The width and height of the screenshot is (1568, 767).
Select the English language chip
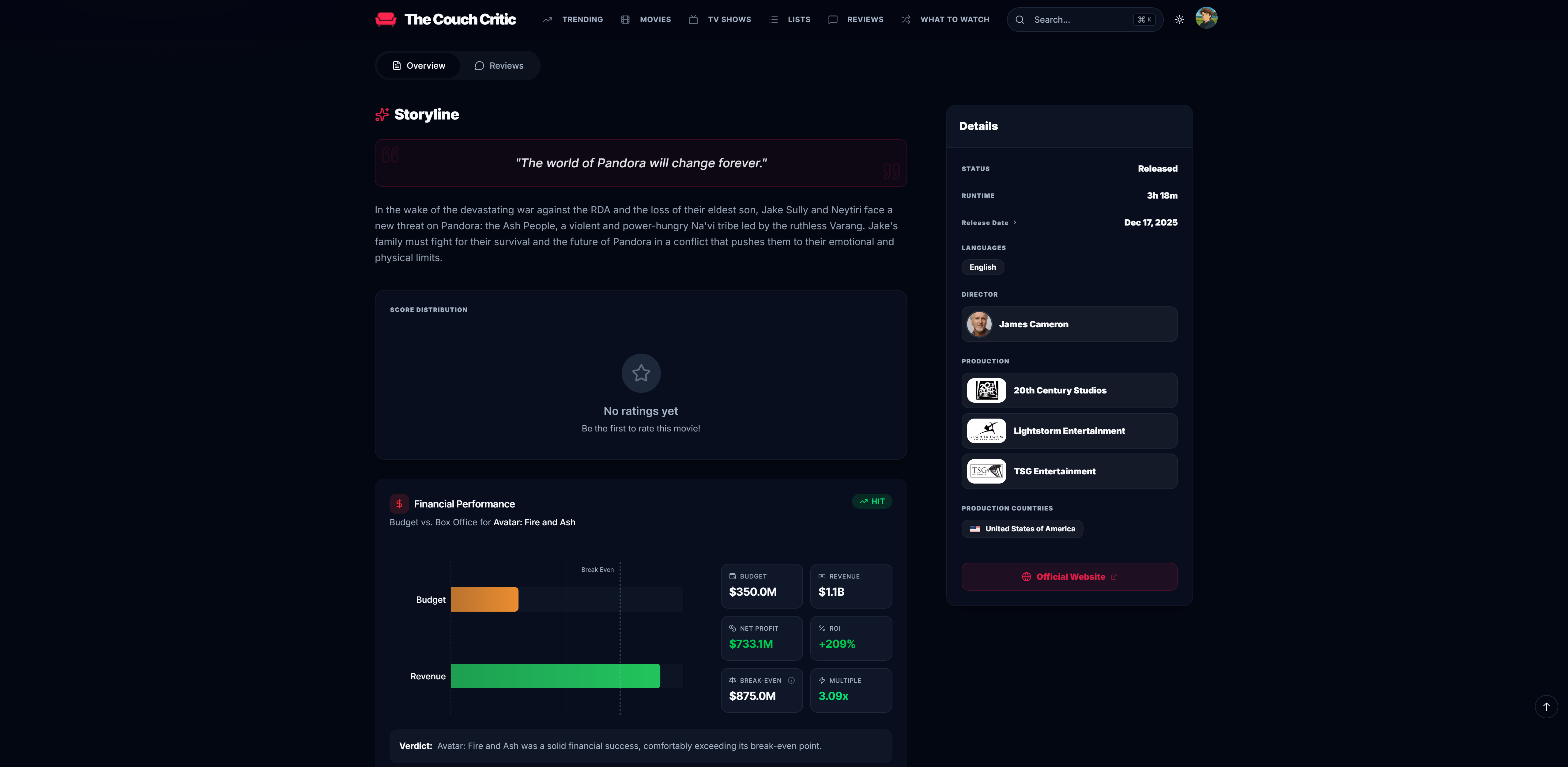[x=982, y=268]
